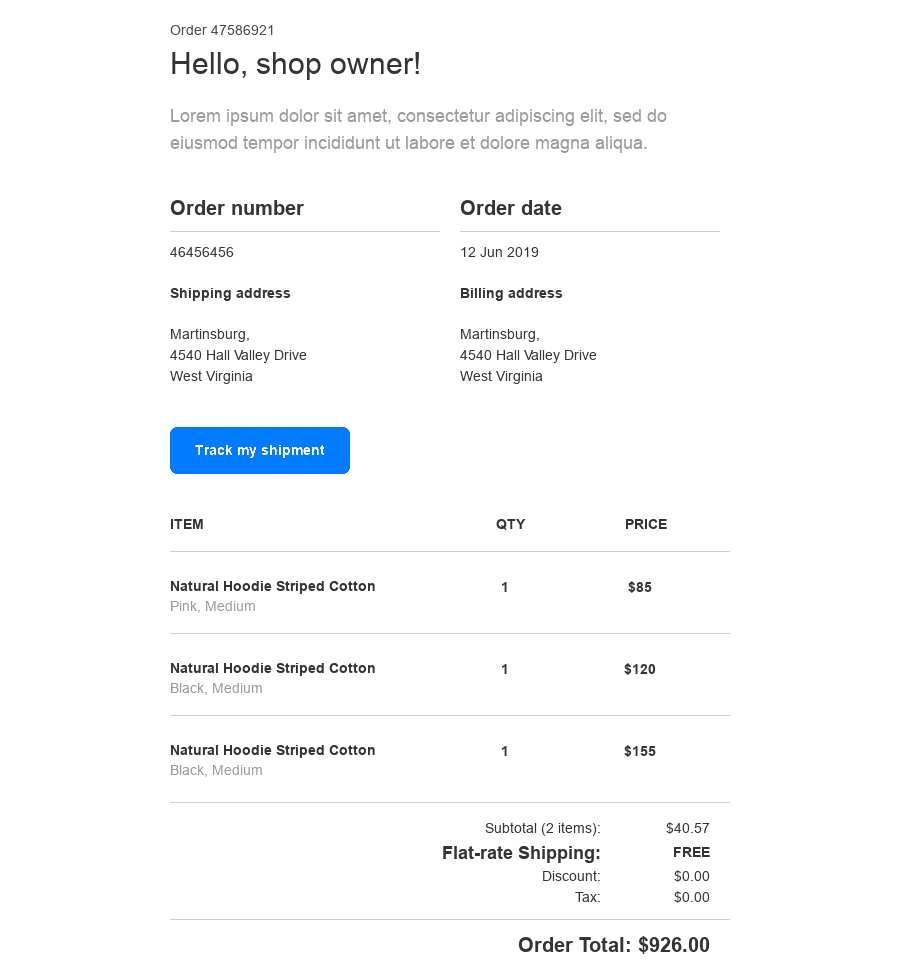Select the $120 item price
Image resolution: width=900 pixels, height=980 pixels.
[x=640, y=669]
